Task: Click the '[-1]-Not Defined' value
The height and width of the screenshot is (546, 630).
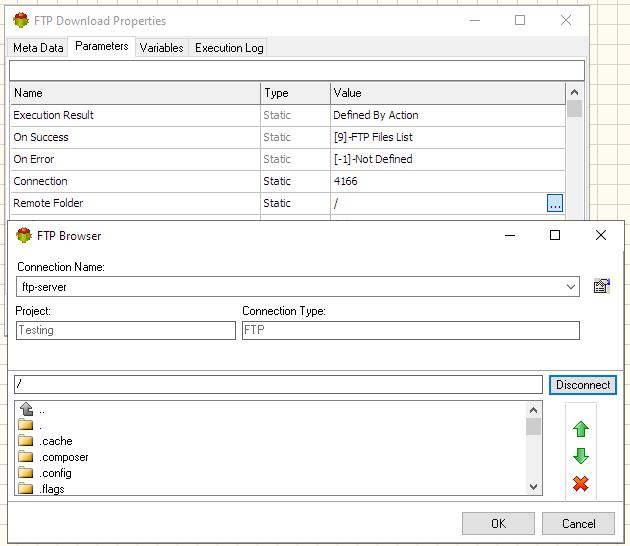Action: [x=373, y=159]
